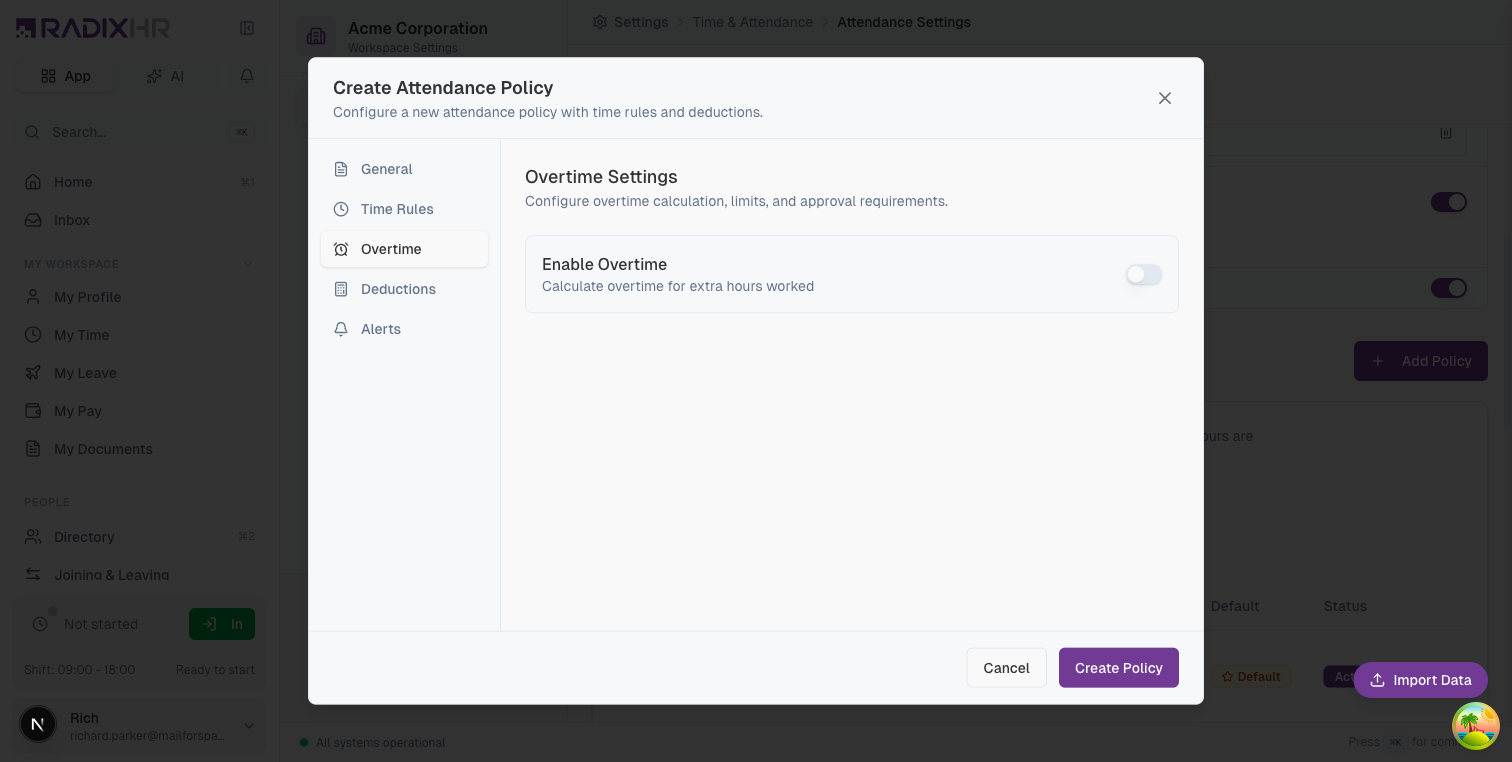Click the My Profile person icon
The height and width of the screenshot is (762, 1512).
click(33, 297)
